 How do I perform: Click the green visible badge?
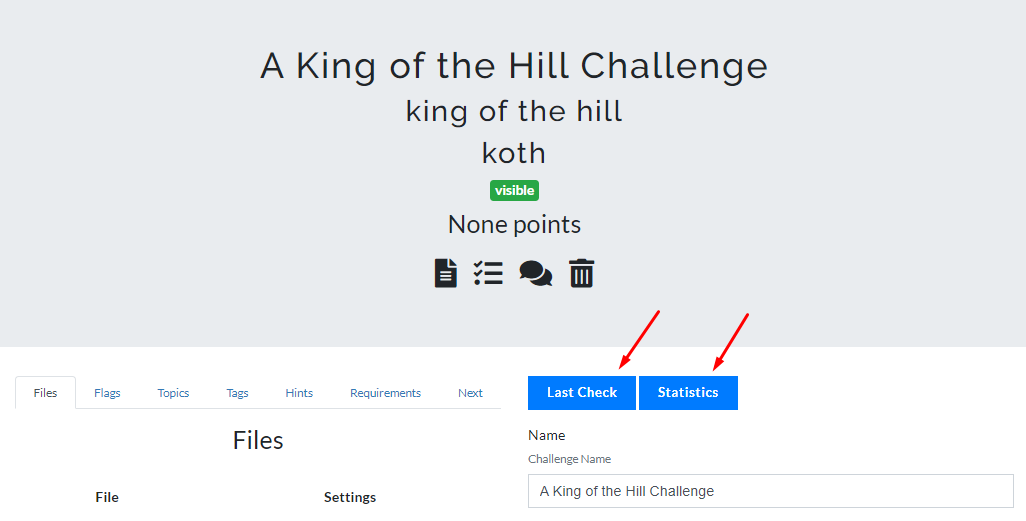514,190
